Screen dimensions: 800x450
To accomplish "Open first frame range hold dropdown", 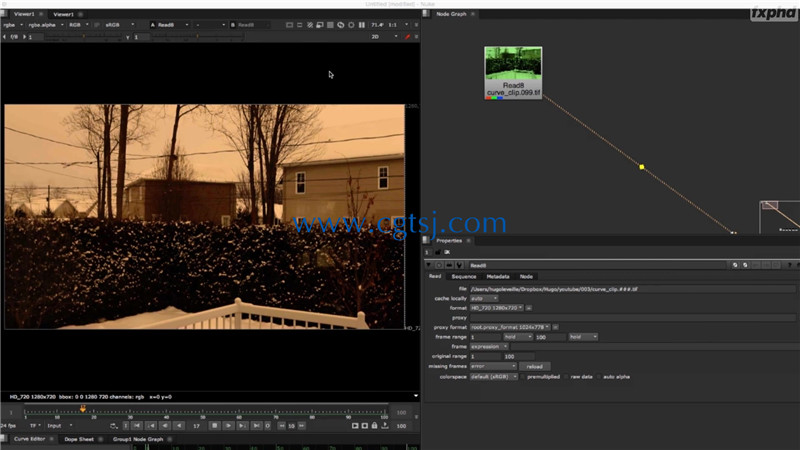I will tap(518, 337).
